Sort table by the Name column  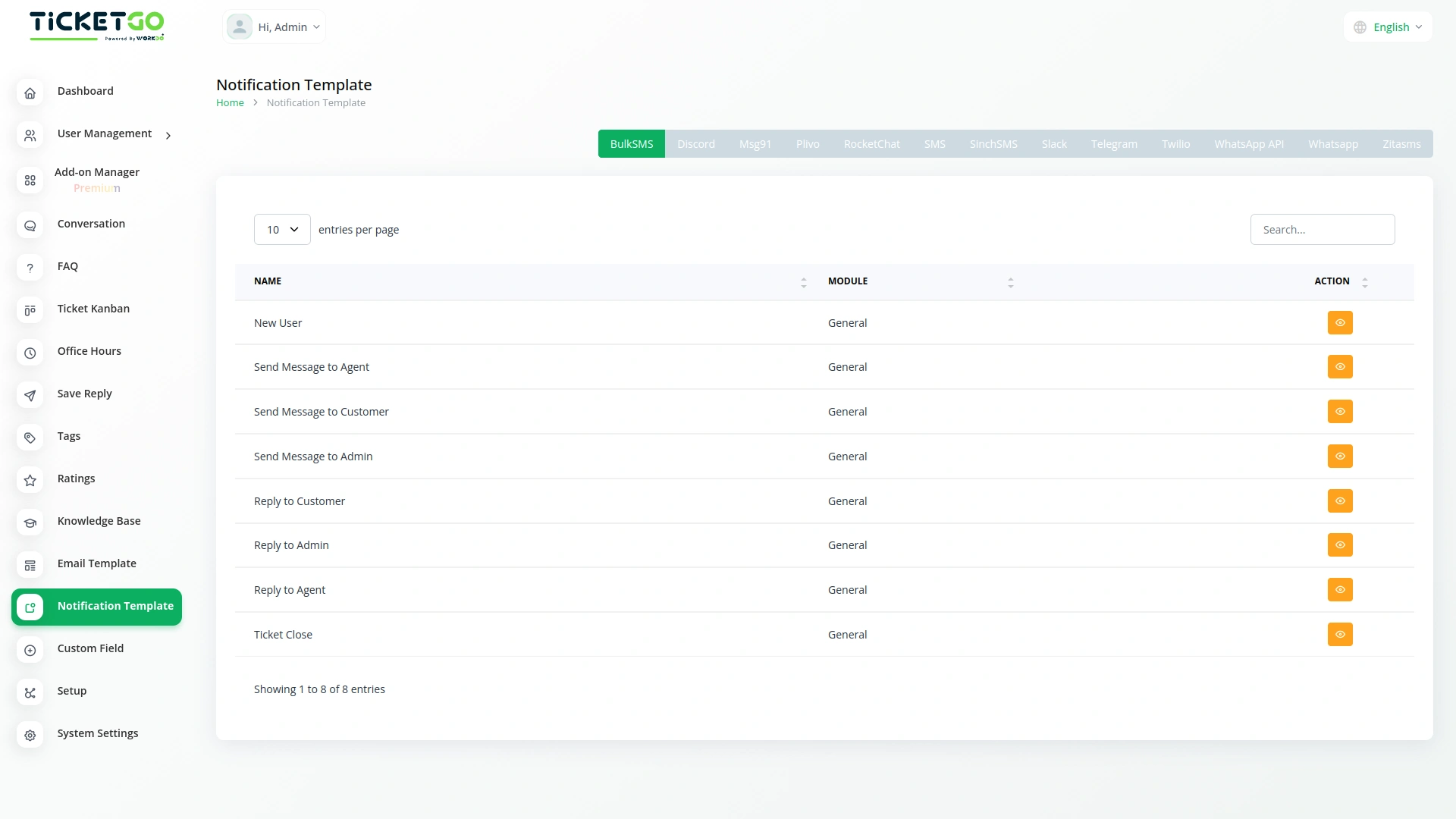tap(268, 281)
